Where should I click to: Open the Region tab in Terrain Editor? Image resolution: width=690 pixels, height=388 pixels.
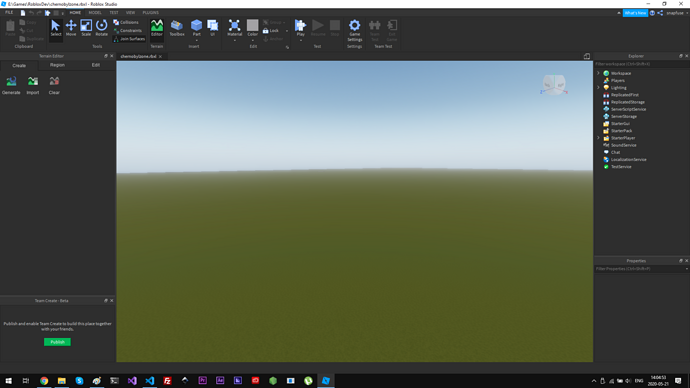(x=57, y=65)
